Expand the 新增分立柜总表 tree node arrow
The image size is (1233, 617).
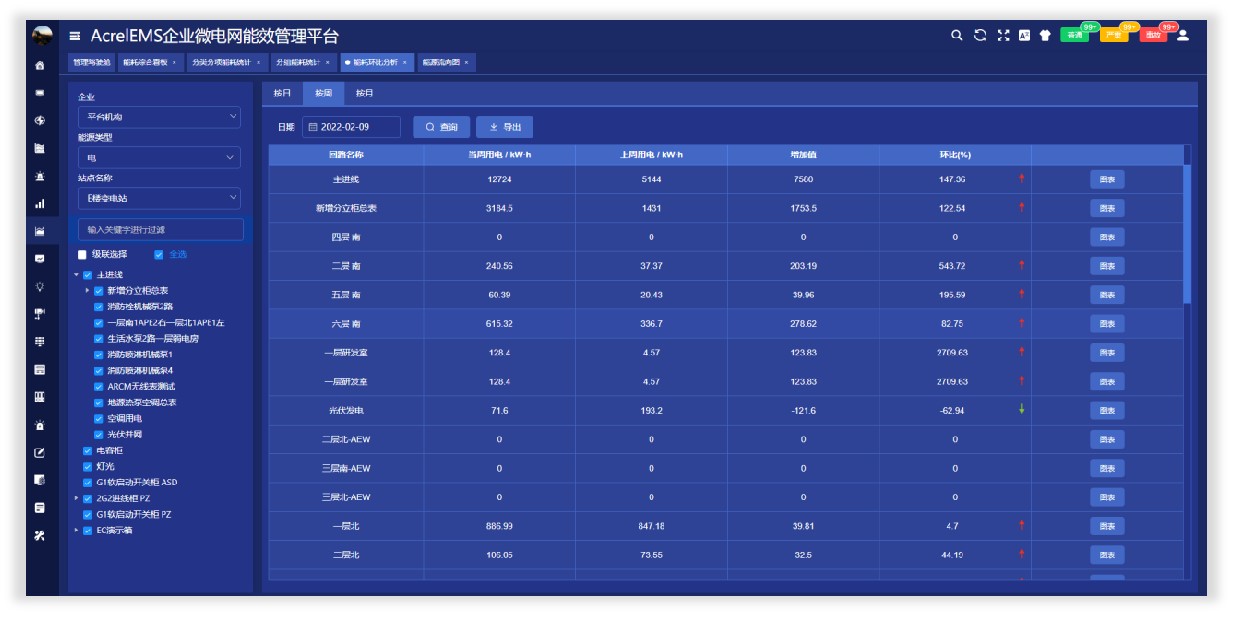pos(87,291)
